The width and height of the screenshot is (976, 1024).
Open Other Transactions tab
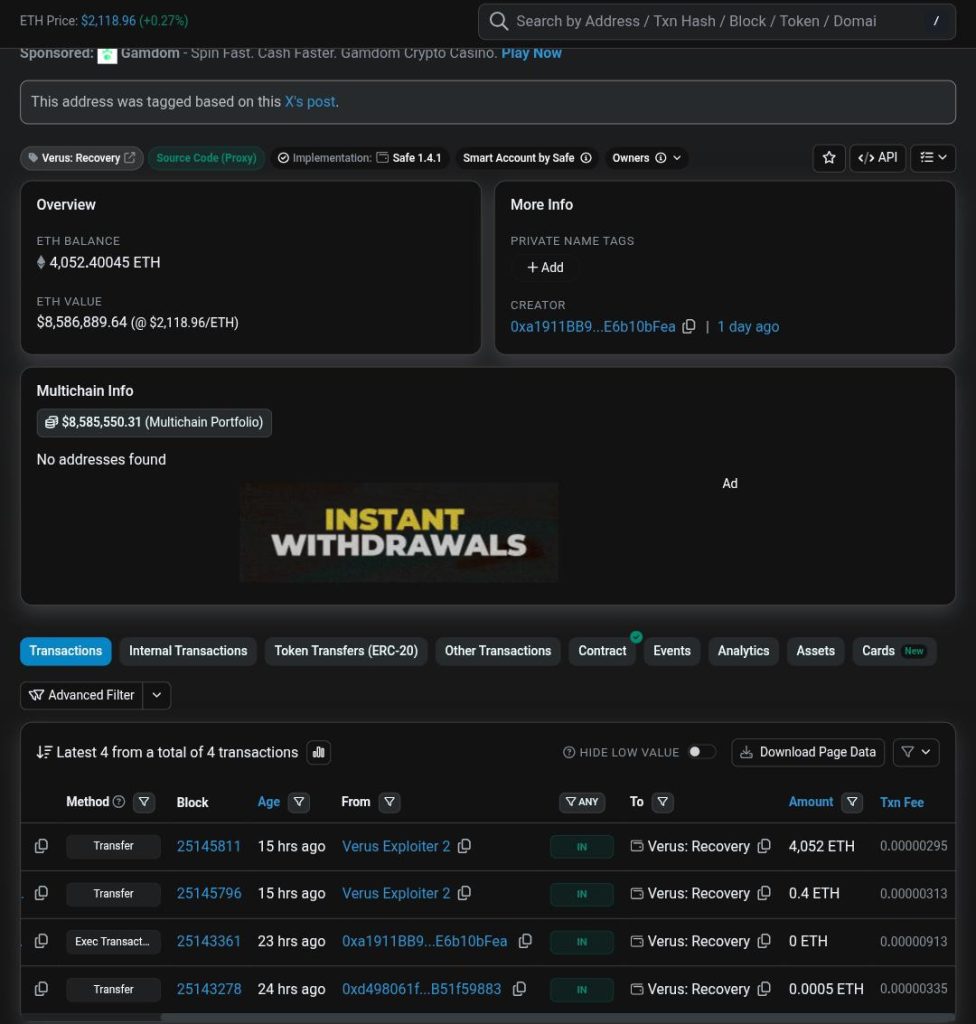point(498,651)
